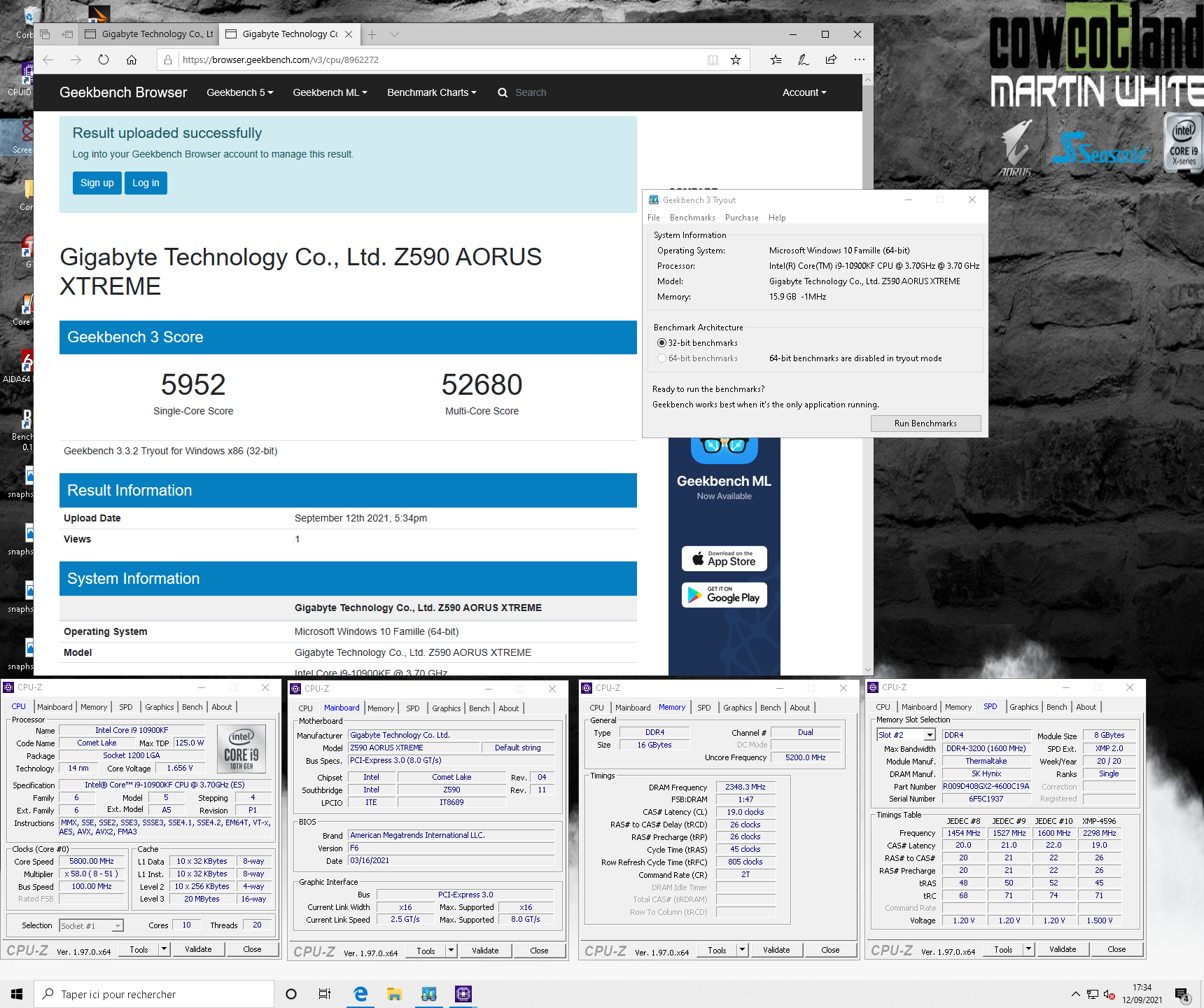Click the Google Play badge
Image resolution: width=1204 pixels, height=1008 pixels.
coord(724,595)
